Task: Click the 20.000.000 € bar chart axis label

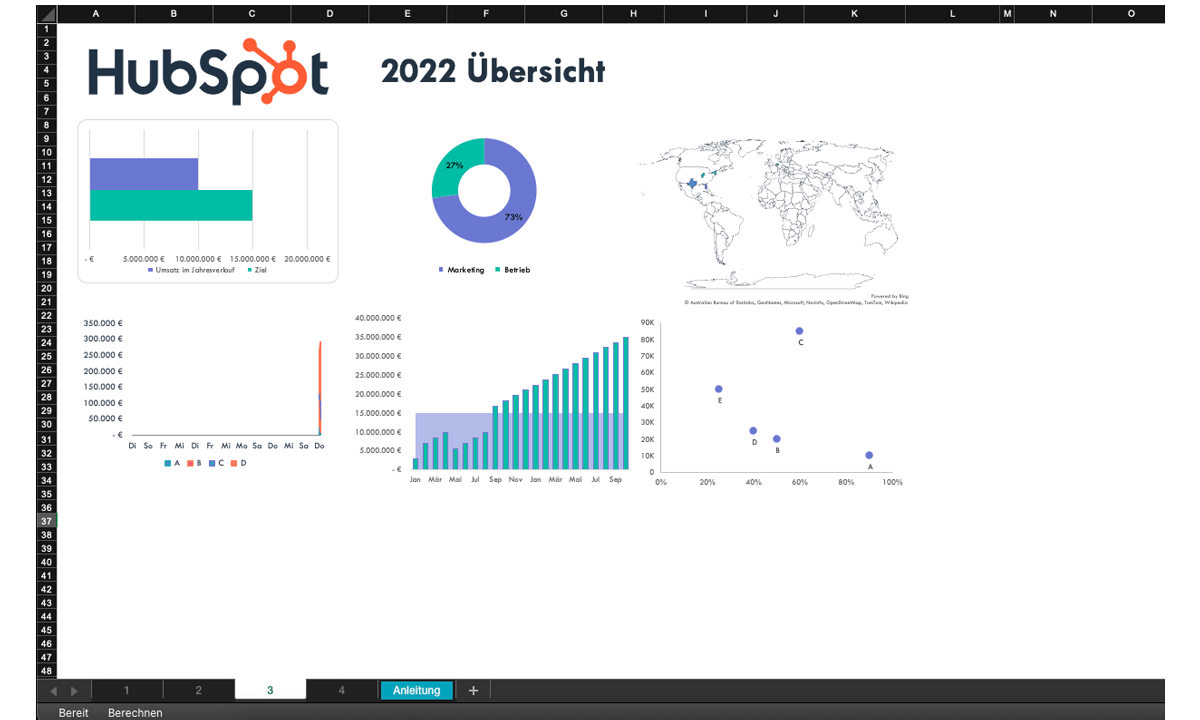Action: tap(306, 258)
